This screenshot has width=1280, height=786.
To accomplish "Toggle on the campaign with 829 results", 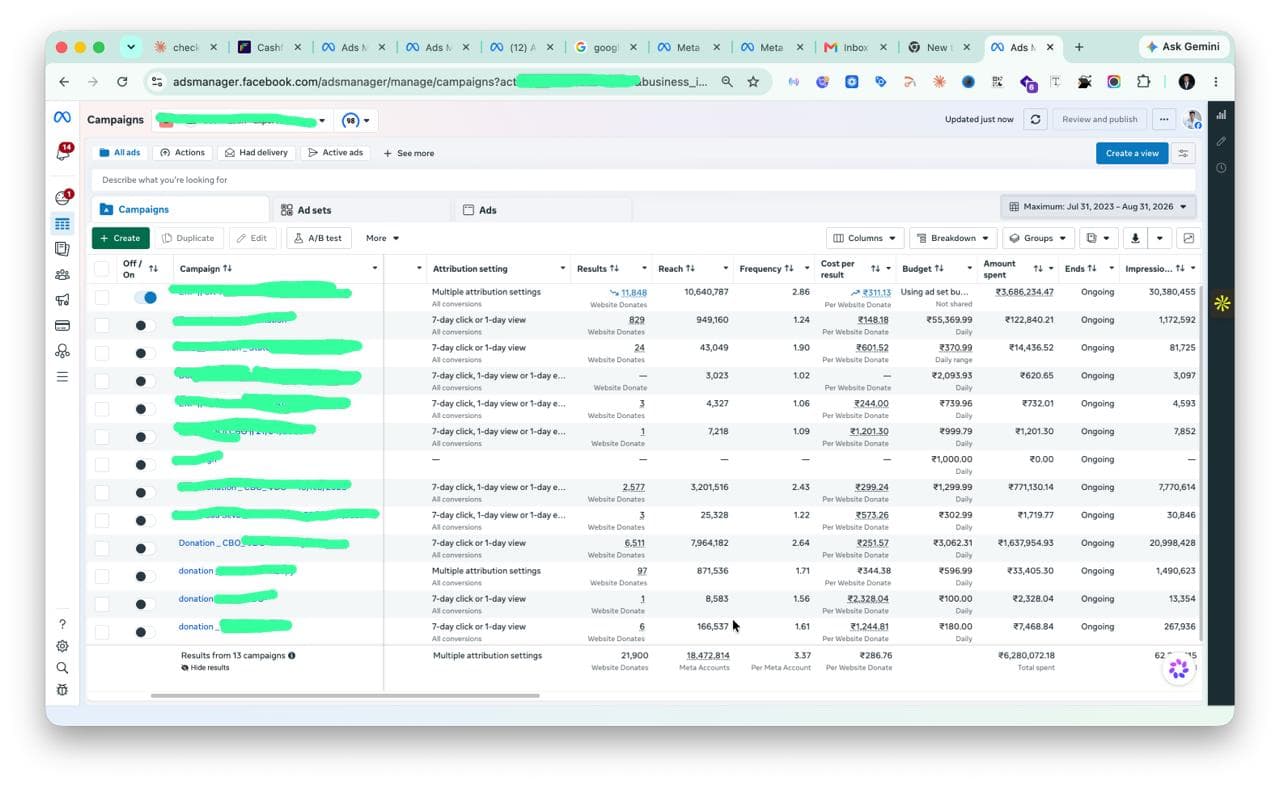I will [x=145, y=325].
